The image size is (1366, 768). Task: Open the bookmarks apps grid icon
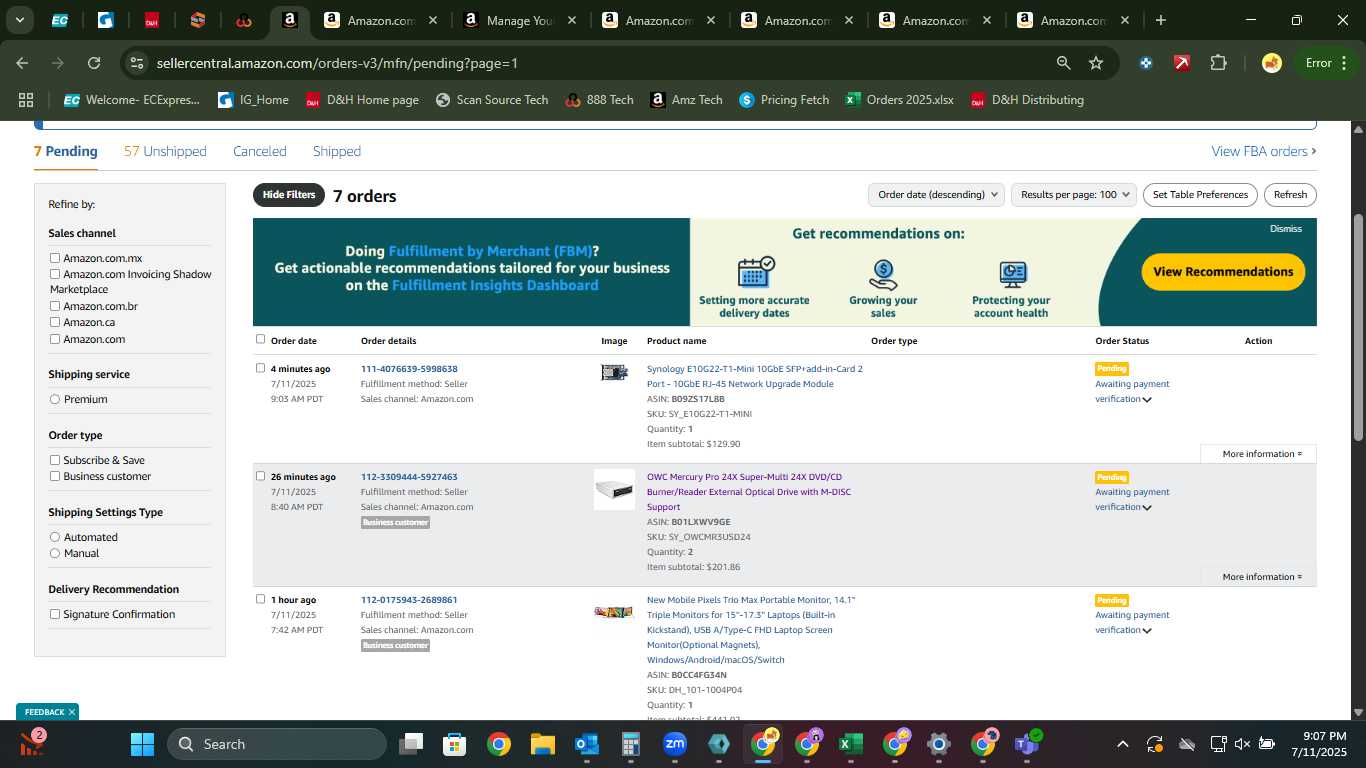26,100
